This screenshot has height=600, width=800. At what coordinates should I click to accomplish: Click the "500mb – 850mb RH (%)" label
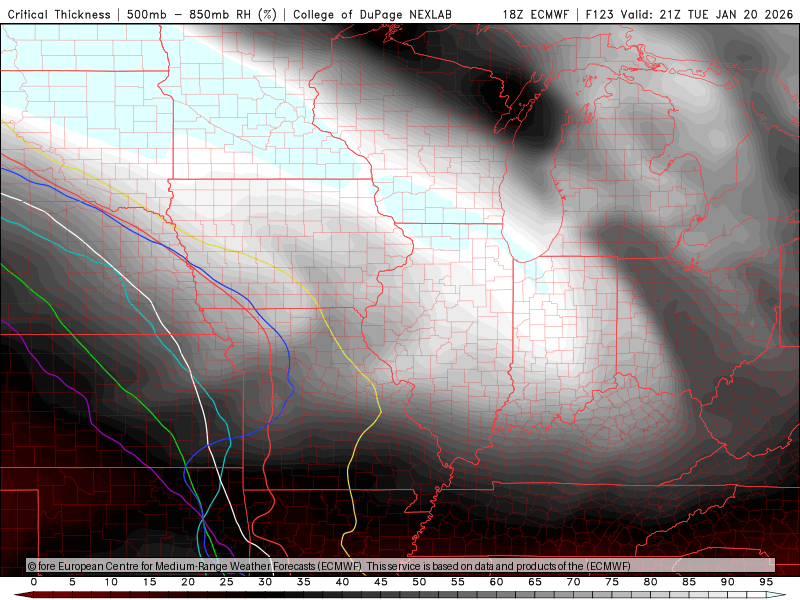(202, 15)
